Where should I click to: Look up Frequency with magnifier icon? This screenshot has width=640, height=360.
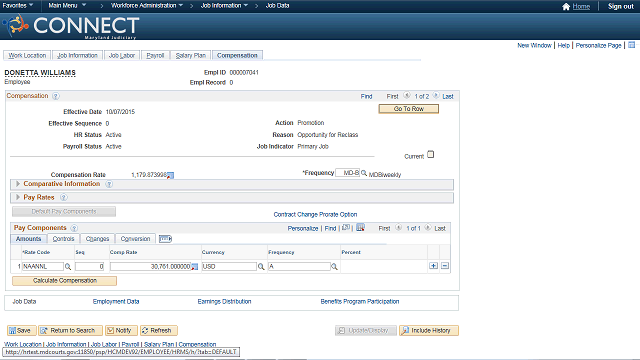tap(364, 173)
